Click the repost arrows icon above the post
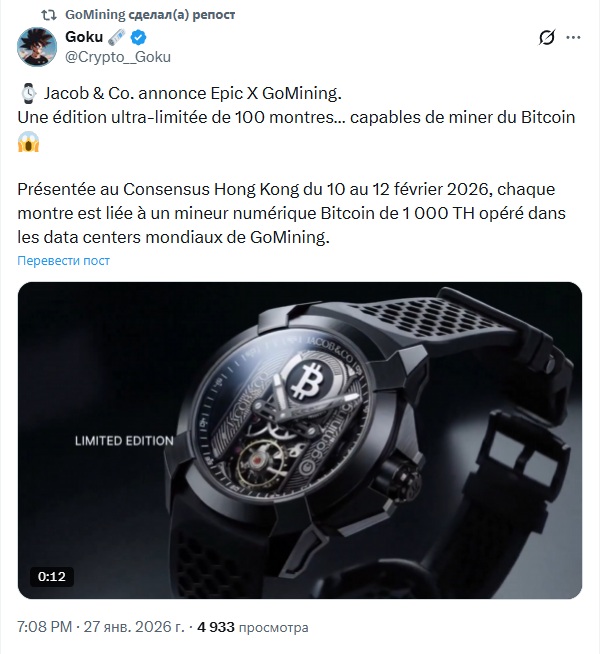Screen dimensions: 601x654 49,15
